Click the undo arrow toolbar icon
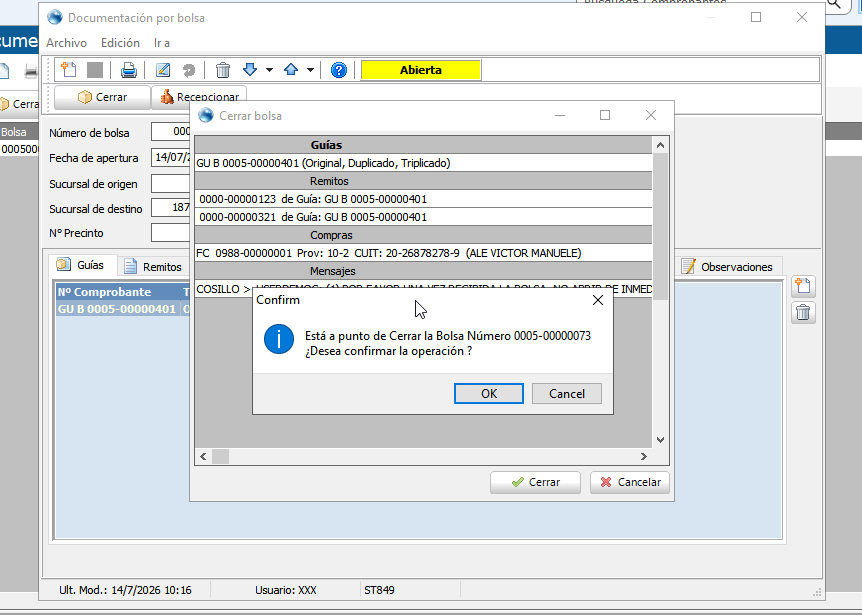862x615 pixels. [x=189, y=70]
